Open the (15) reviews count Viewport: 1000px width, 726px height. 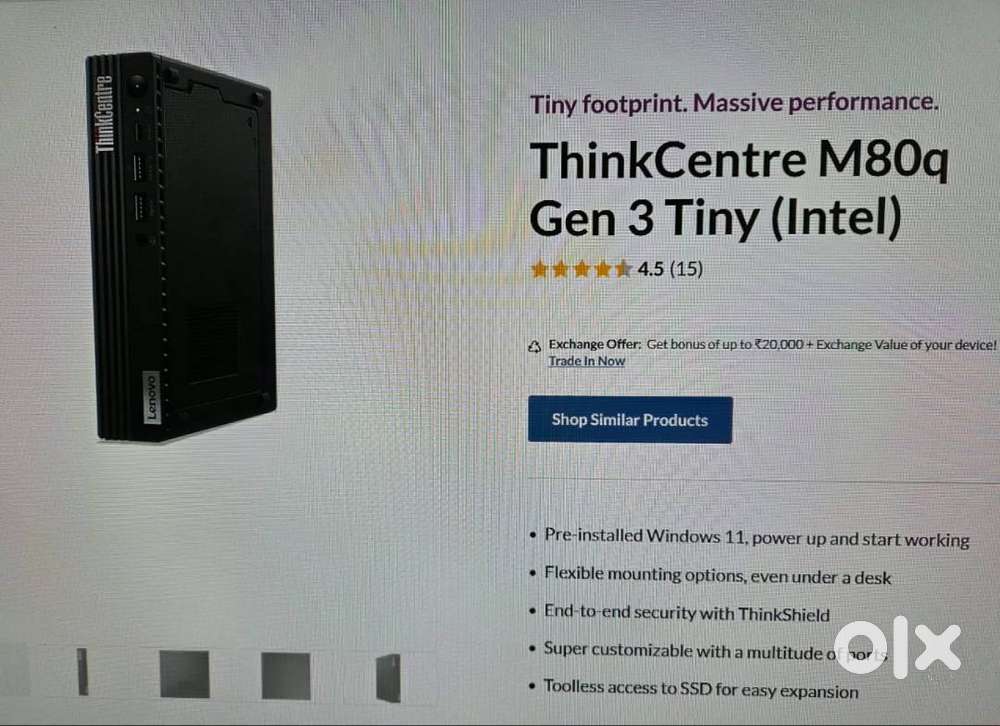[686, 269]
